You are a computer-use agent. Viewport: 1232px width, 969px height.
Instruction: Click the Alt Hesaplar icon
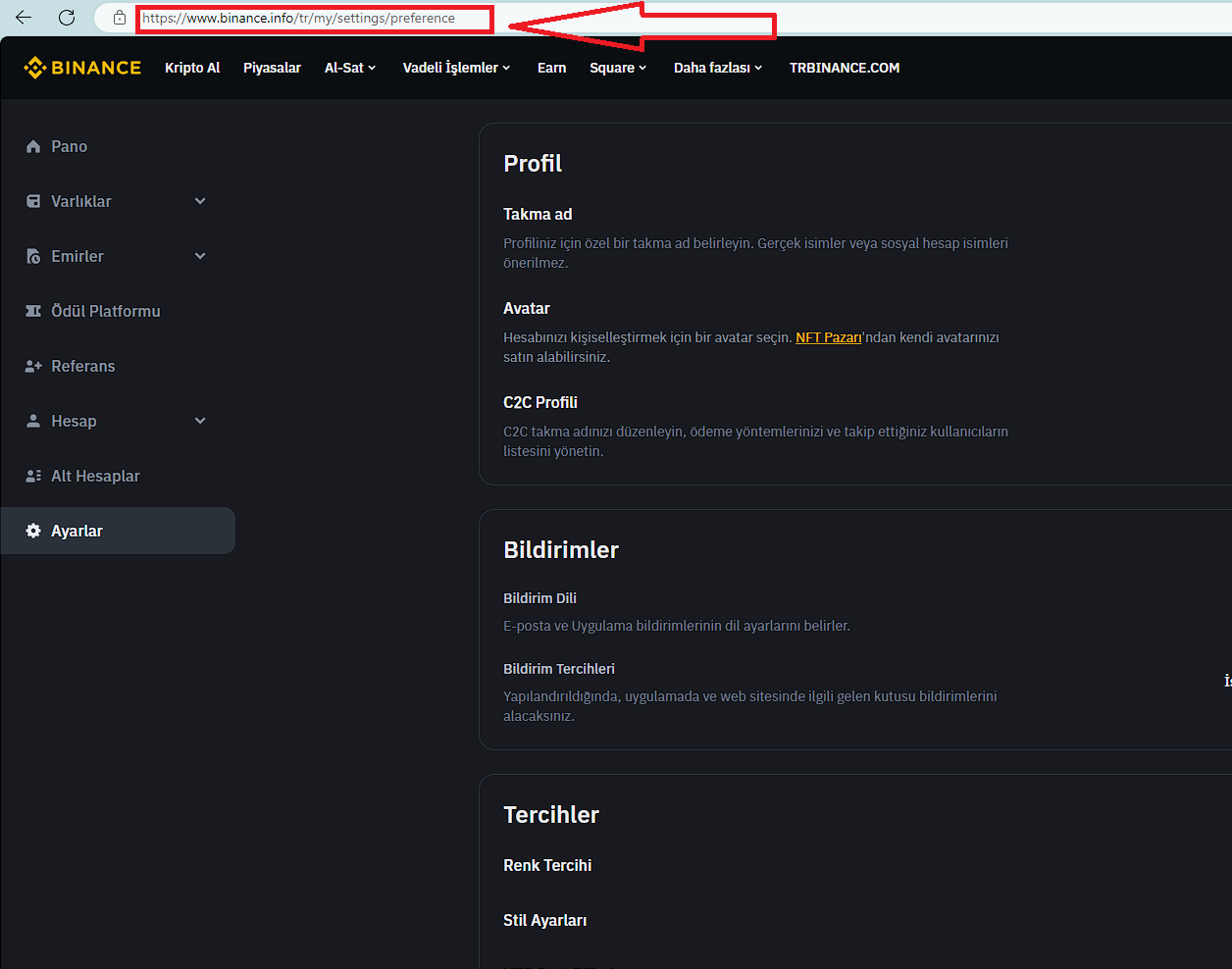(x=33, y=476)
